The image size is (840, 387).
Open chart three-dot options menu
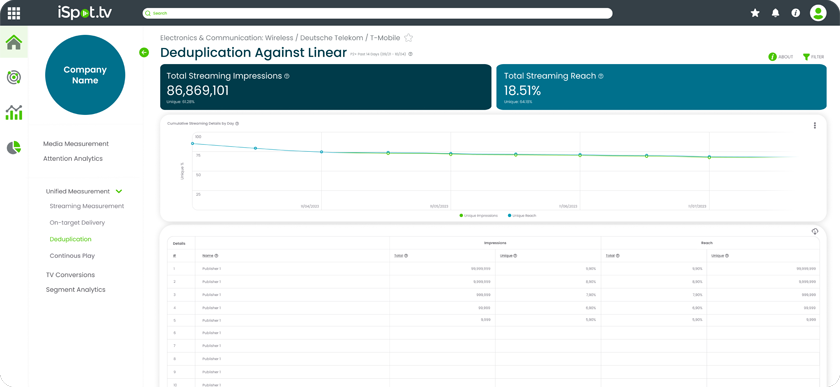(815, 125)
